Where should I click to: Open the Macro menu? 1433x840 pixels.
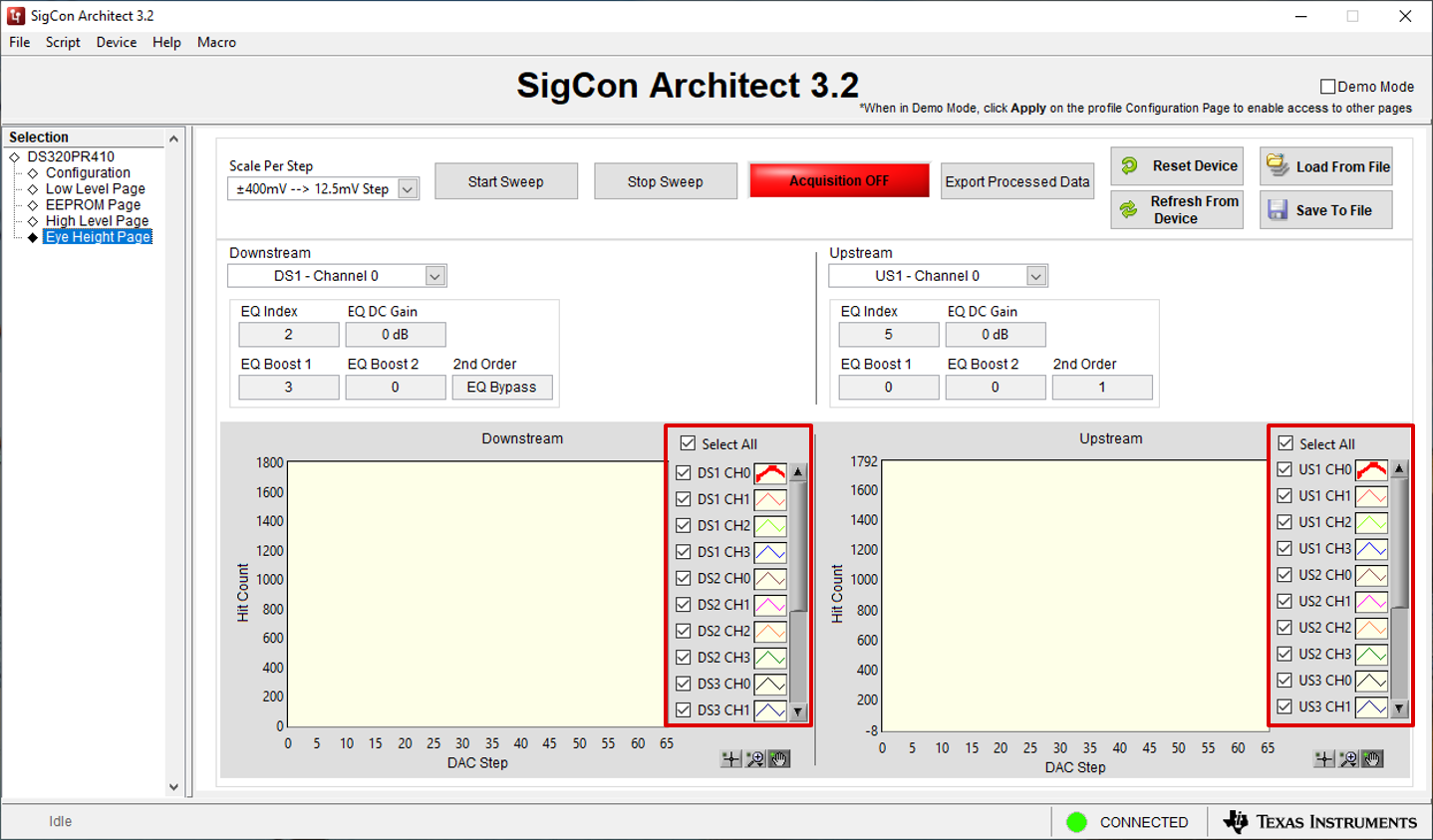[x=216, y=42]
